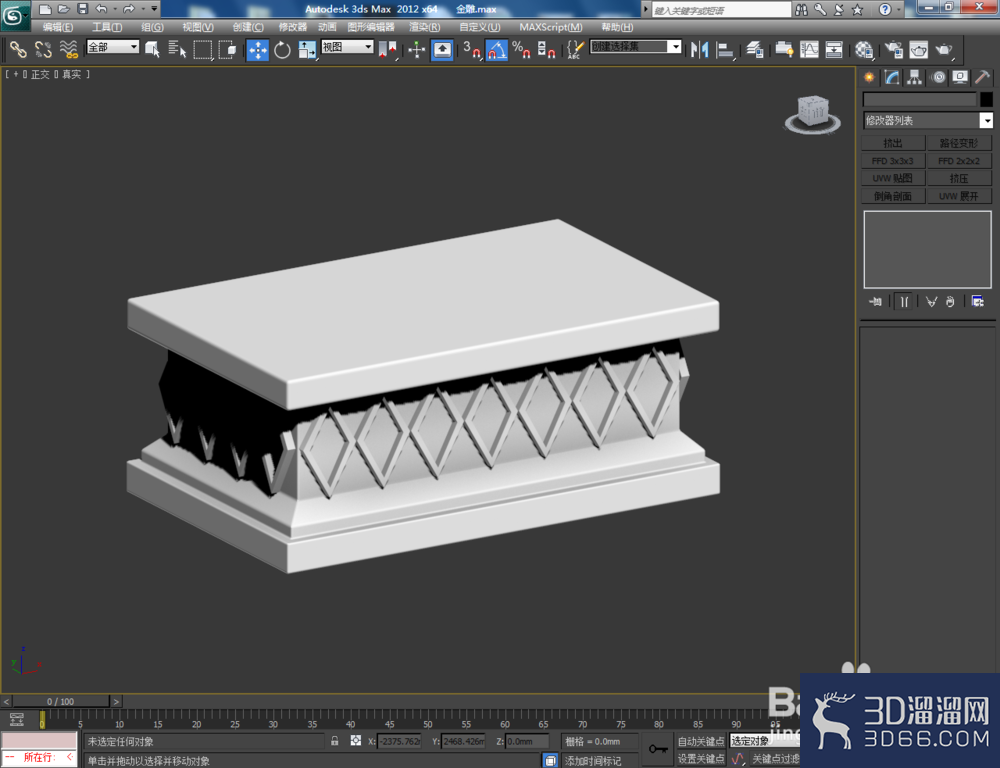Open the 3ds Max application menu button
The image size is (1000, 768).
tap(15, 16)
